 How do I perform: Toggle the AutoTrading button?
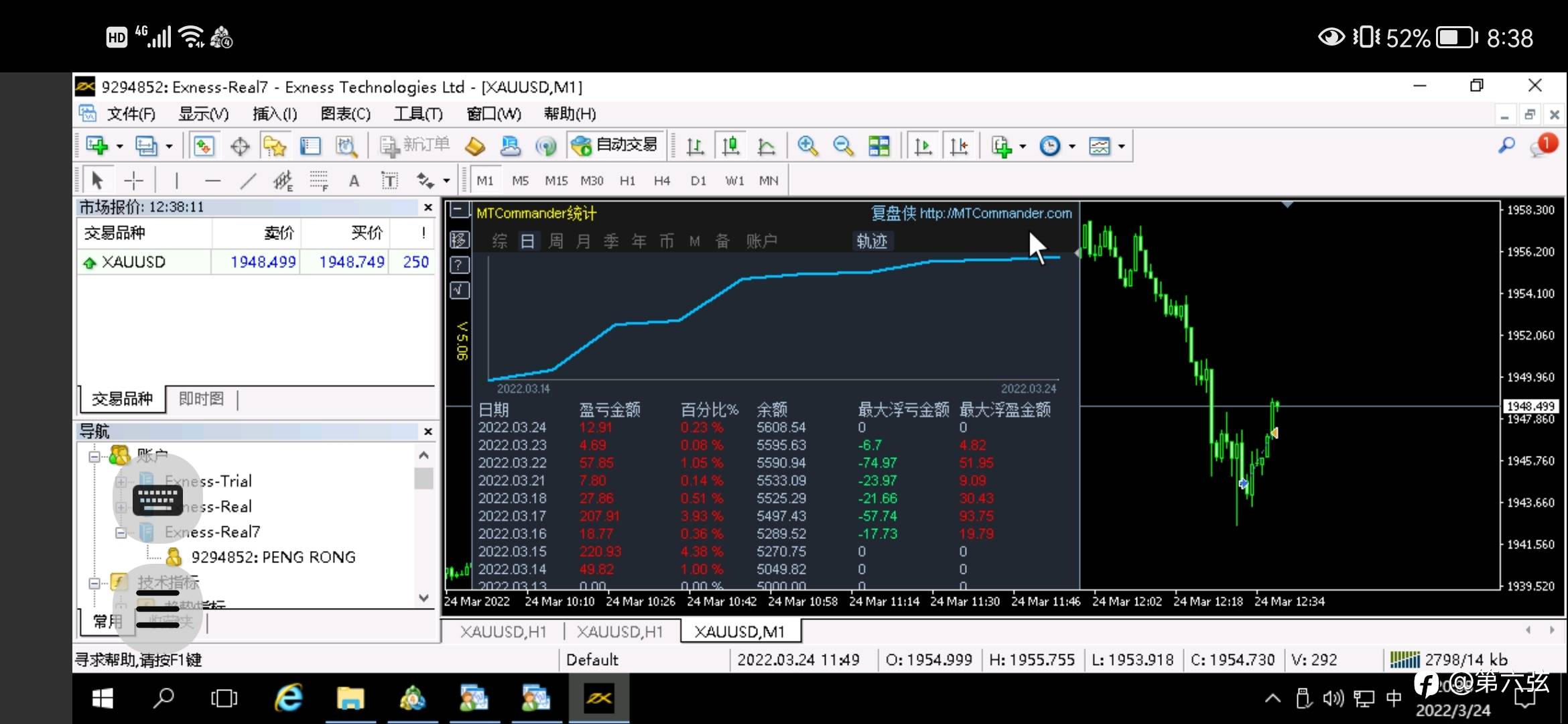coord(616,145)
